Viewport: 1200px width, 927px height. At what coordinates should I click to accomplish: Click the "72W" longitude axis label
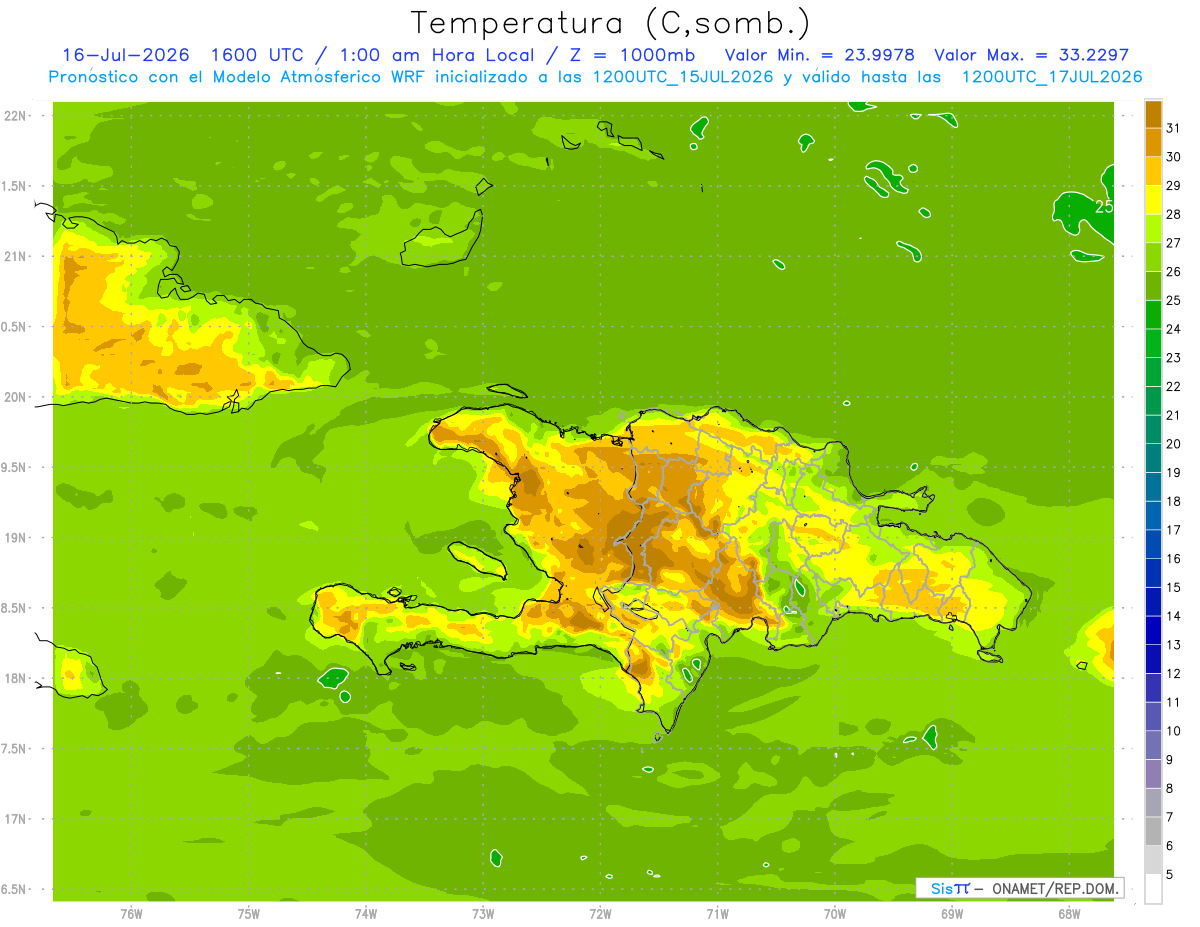pyautogui.click(x=600, y=914)
